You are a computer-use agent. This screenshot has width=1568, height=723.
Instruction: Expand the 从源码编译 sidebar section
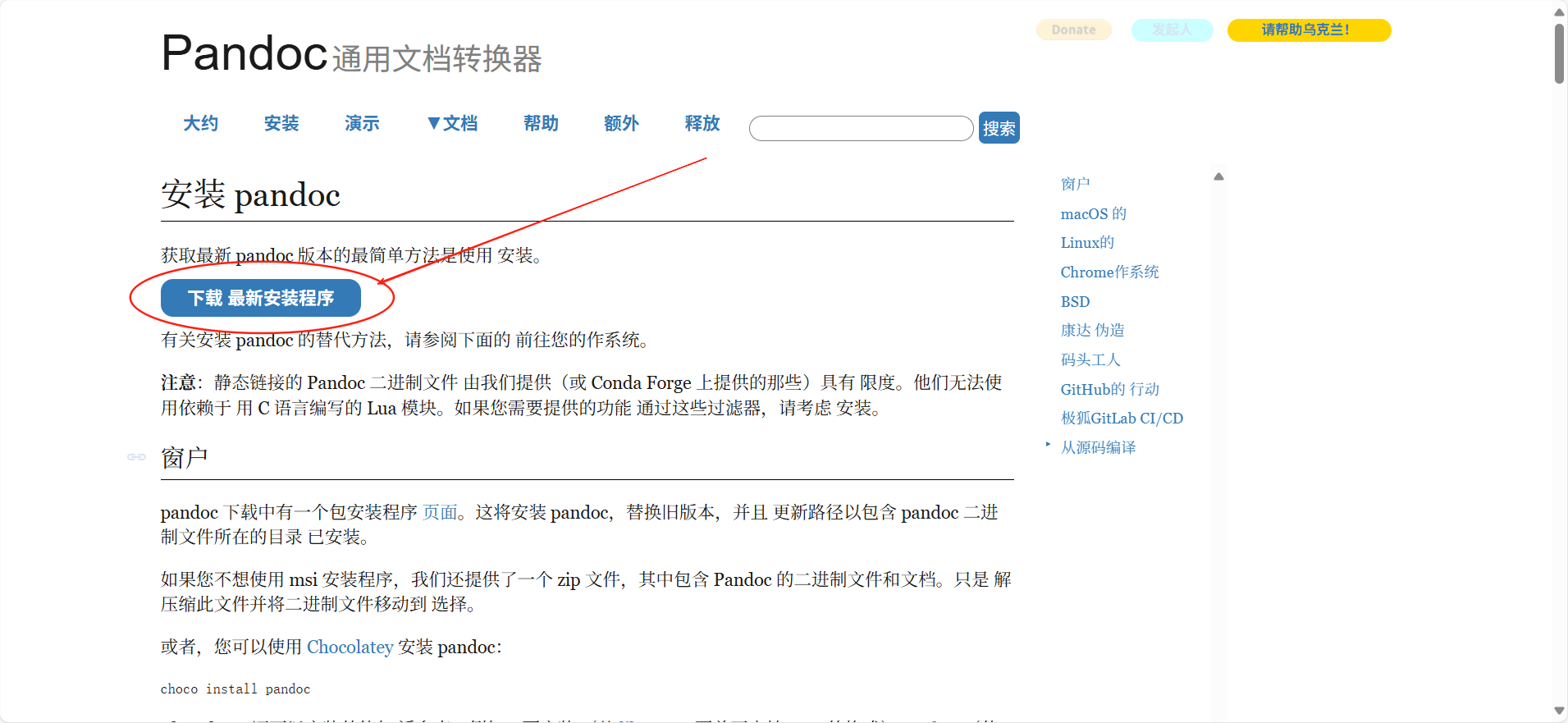[x=1048, y=444]
